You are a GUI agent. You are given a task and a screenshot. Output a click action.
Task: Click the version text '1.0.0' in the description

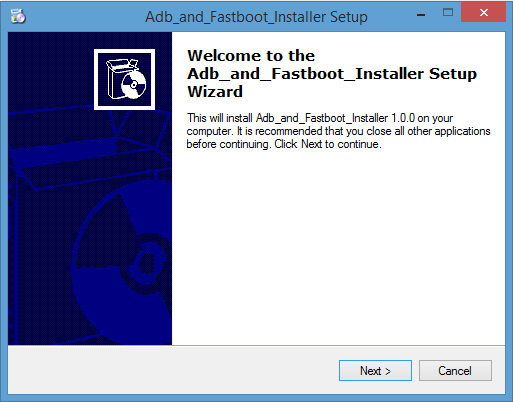pos(403,118)
